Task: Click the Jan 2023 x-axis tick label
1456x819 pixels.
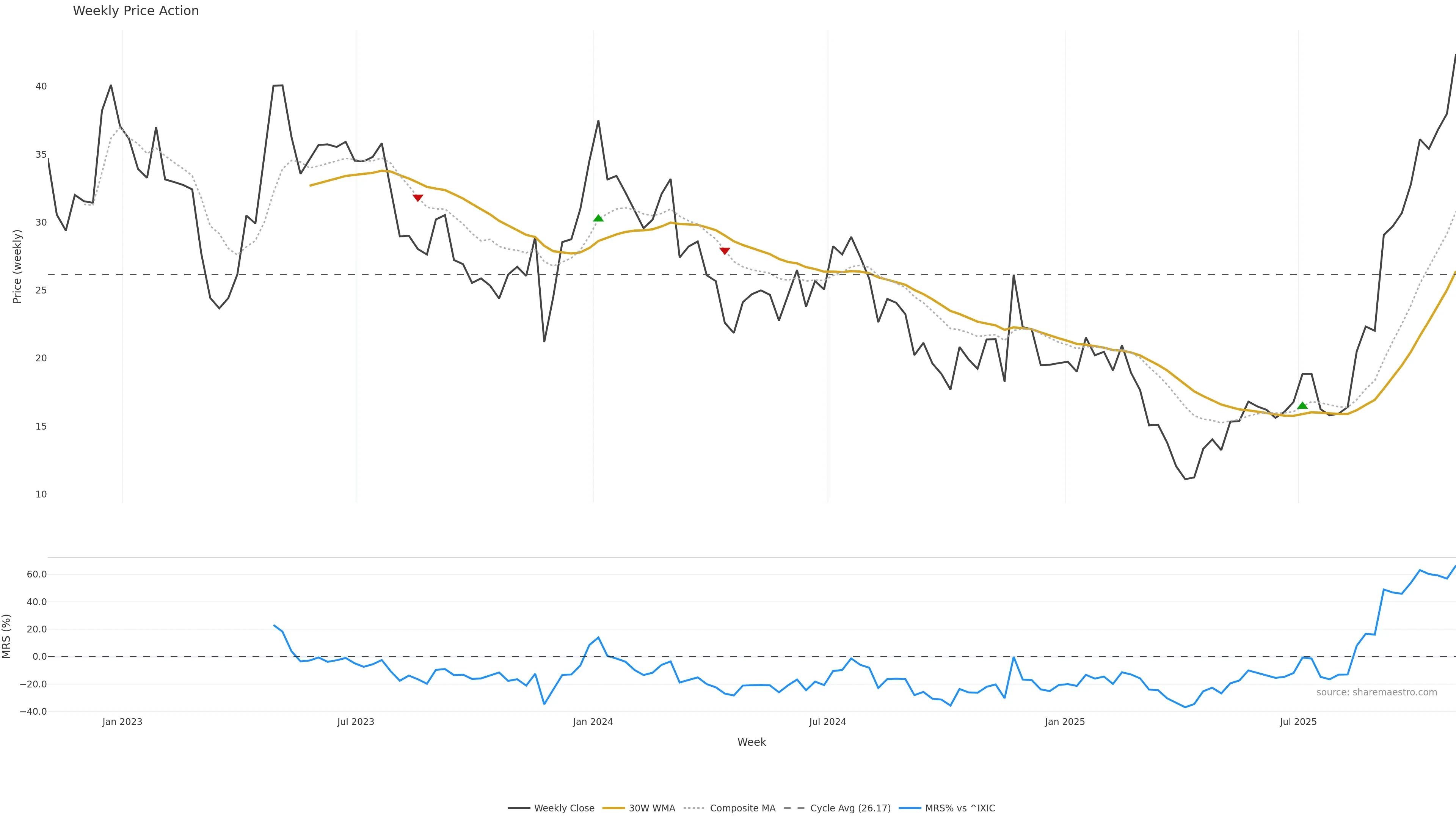Action: (x=122, y=722)
